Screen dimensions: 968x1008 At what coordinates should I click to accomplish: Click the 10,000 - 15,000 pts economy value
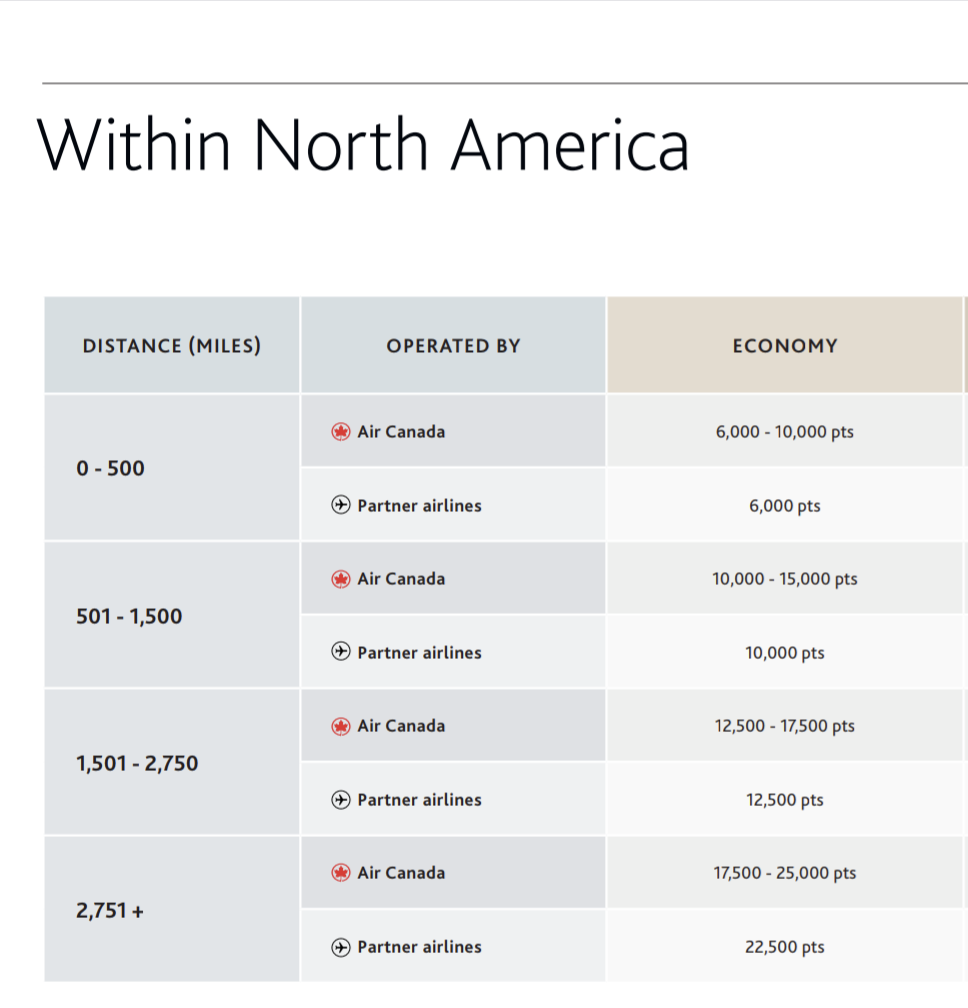[x=785, y=579]
